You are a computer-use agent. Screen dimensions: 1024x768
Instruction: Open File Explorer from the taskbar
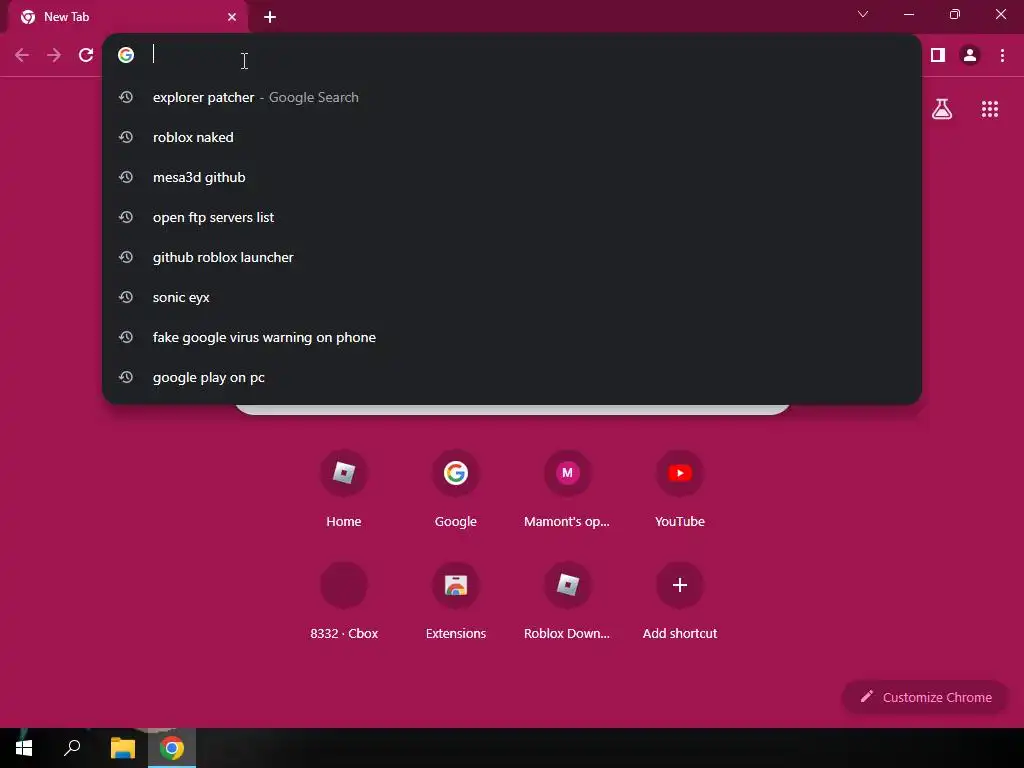click(x=123, y=748)
